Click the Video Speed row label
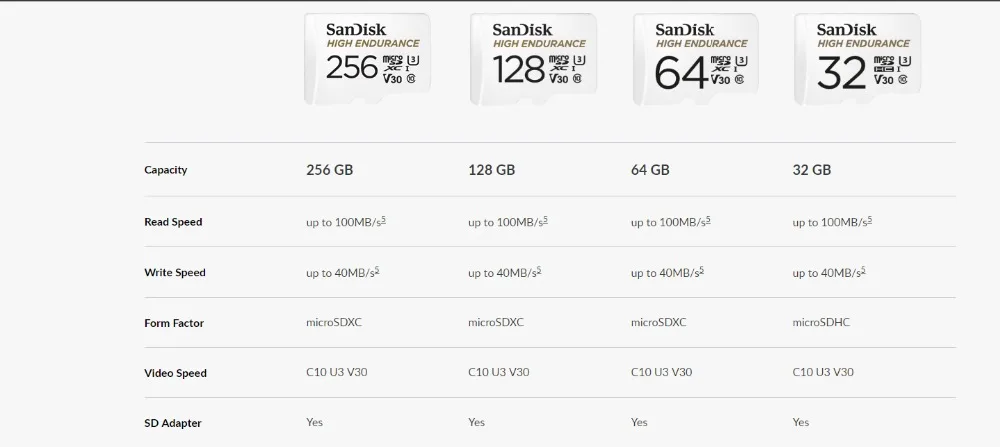 pos(175,373)
